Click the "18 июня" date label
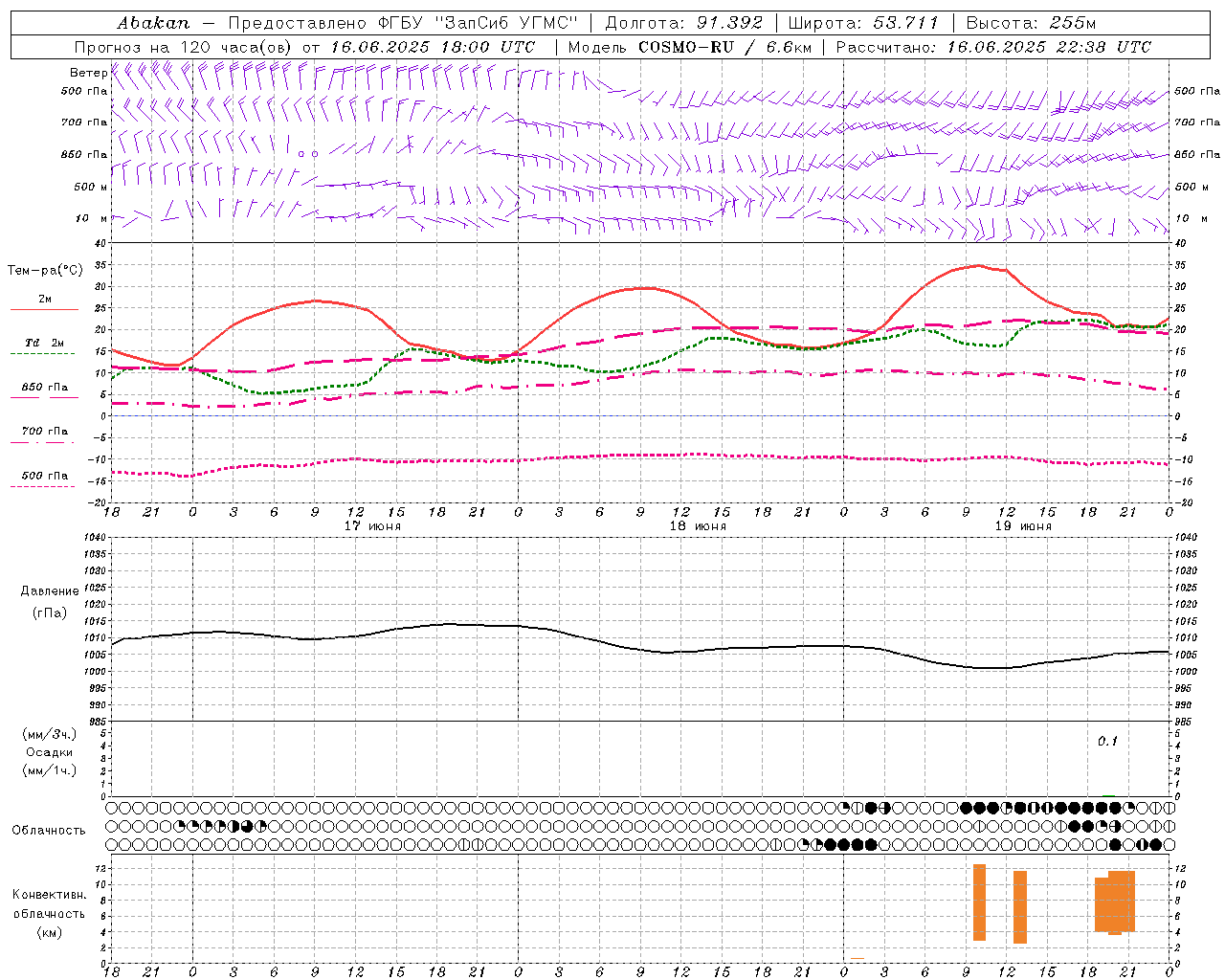This screenshot has width=1225, height=980. click(698, 526)
